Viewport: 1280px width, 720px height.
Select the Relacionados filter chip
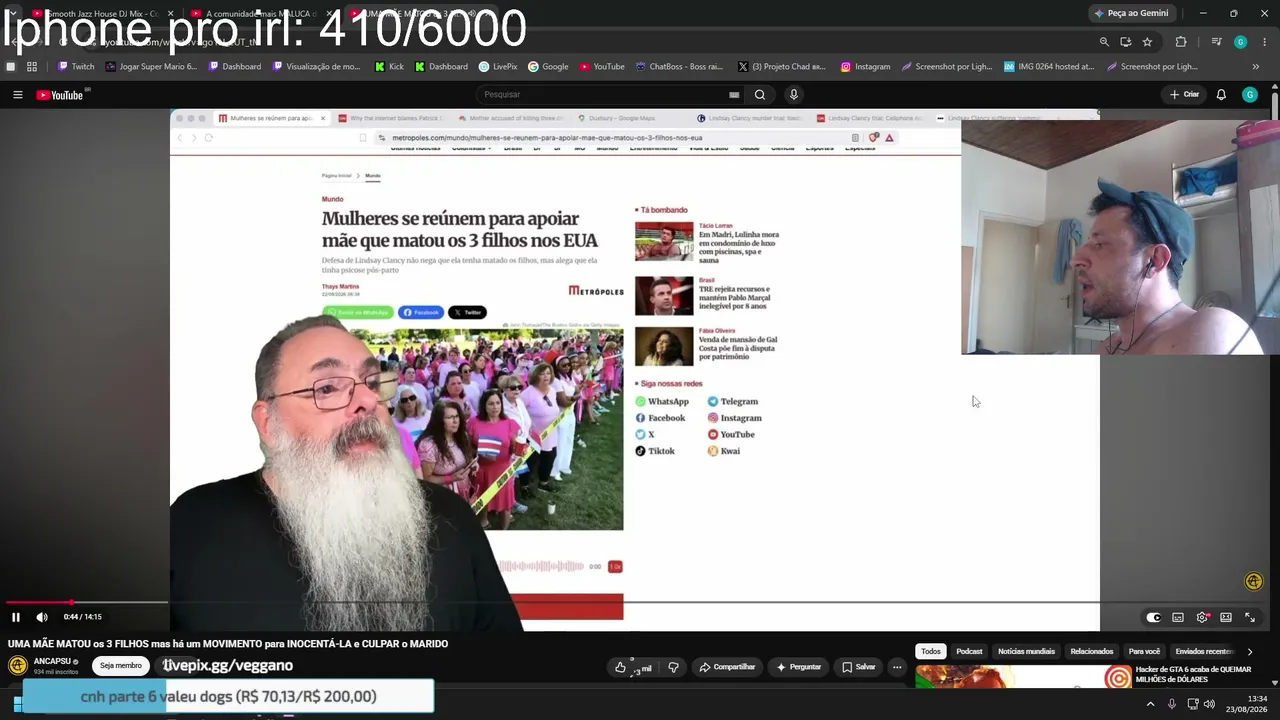(x=1092, y=652)
